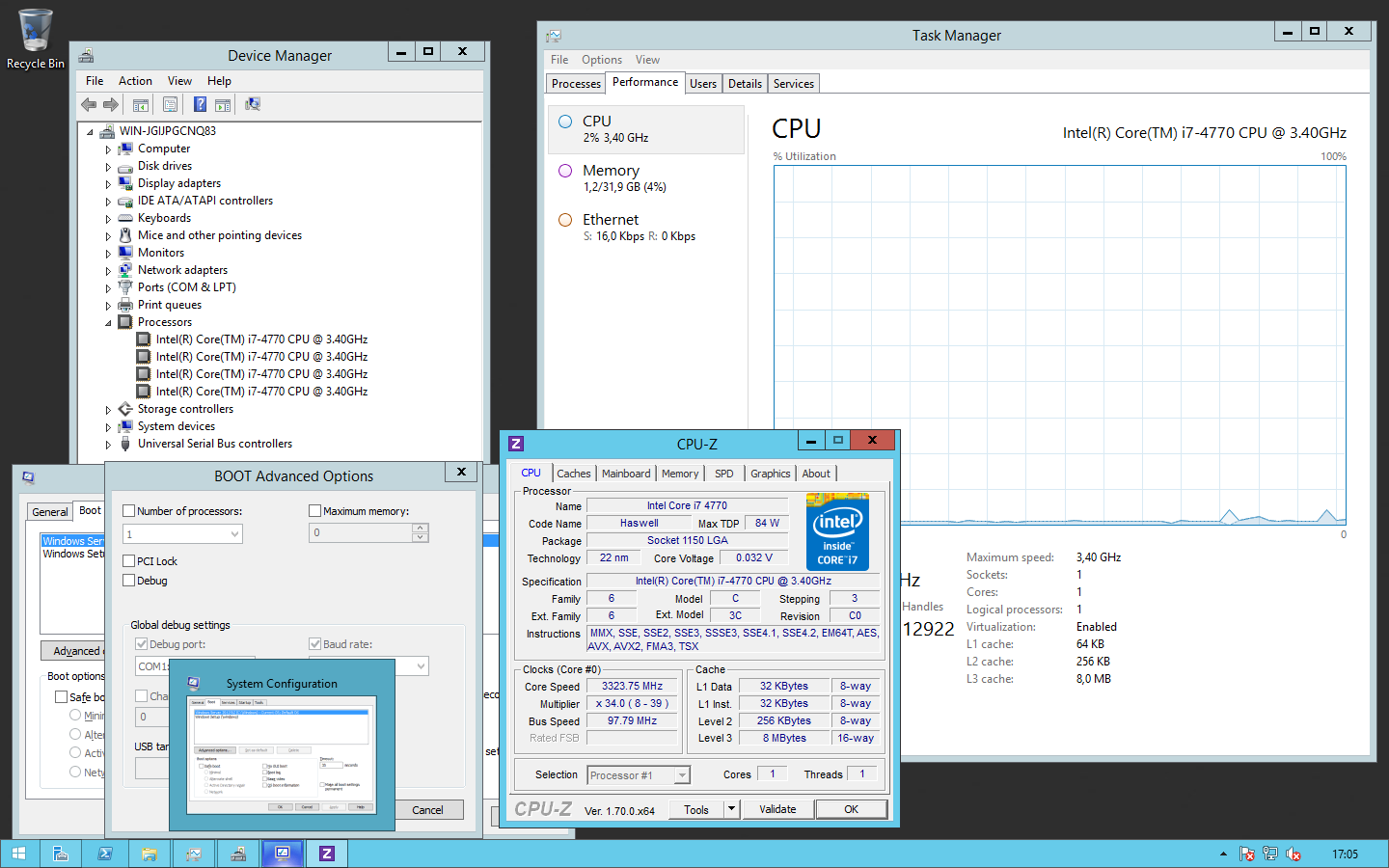
Task: Open SPD tab in CPU-Z
Action: coord(724,474)
